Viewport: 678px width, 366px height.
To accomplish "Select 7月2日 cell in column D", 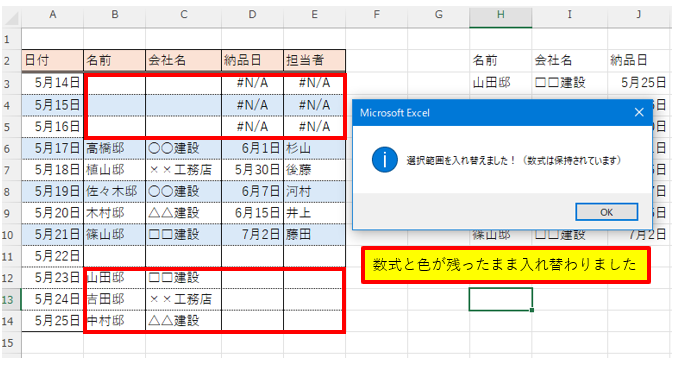I will 253,235.
